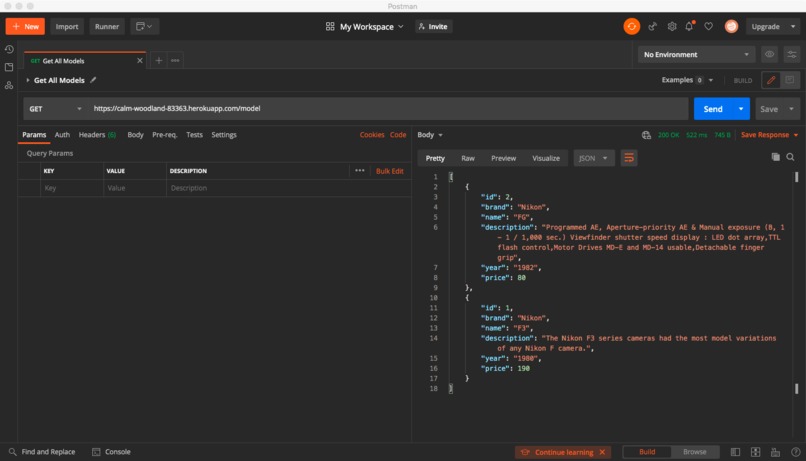The width and height of the screenshot is (806, 461).
Task: Open the Console in status bar
Action: click(x=112, y=452)
